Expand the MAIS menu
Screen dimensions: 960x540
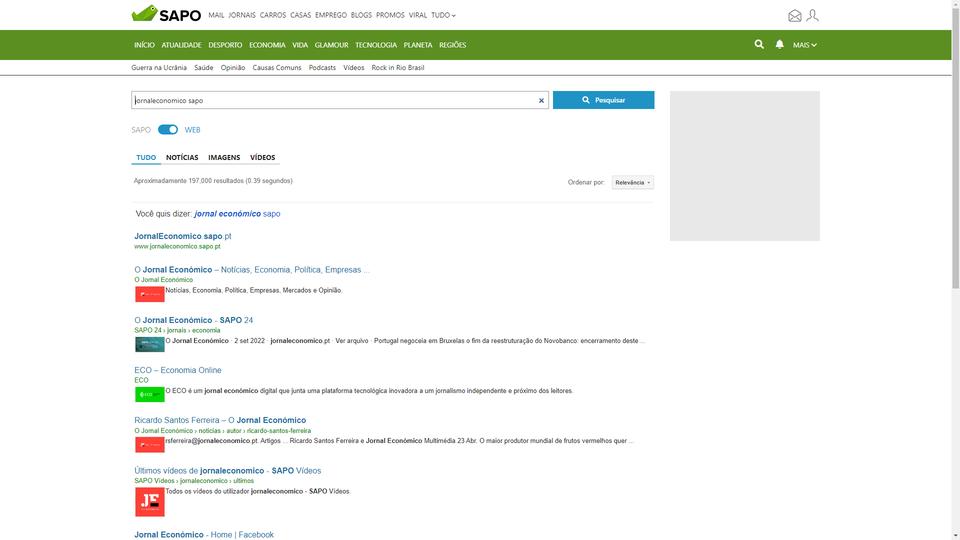[x=804, y=45]
